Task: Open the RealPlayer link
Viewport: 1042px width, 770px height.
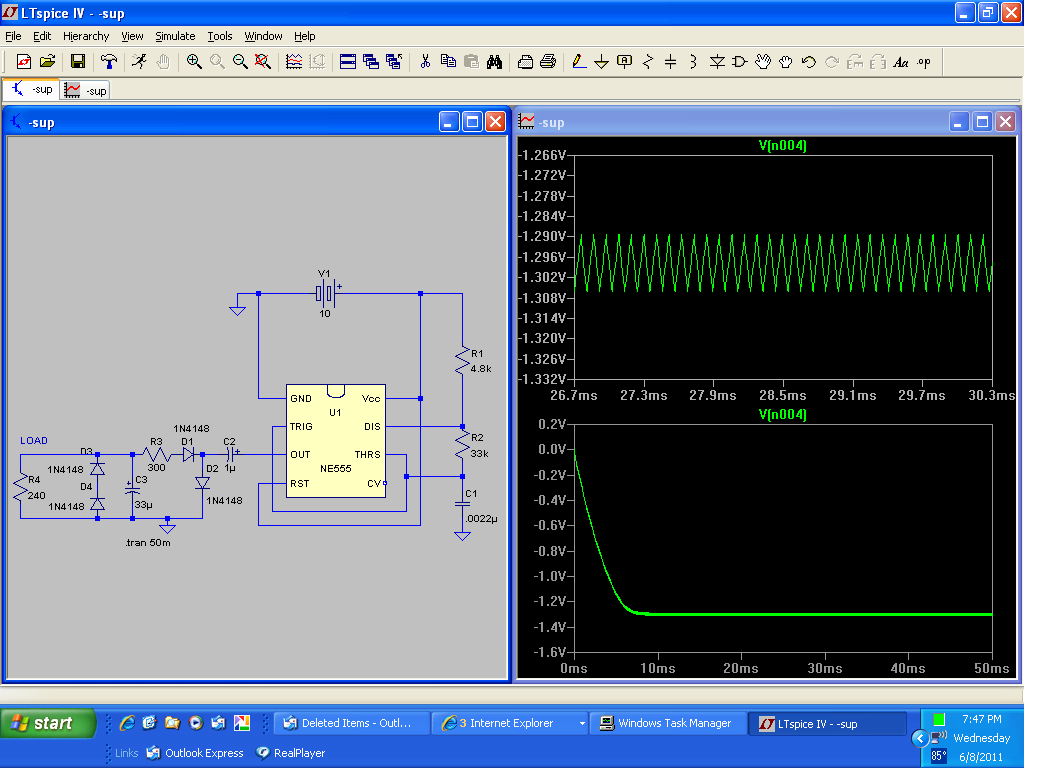Action: (291, 753)
